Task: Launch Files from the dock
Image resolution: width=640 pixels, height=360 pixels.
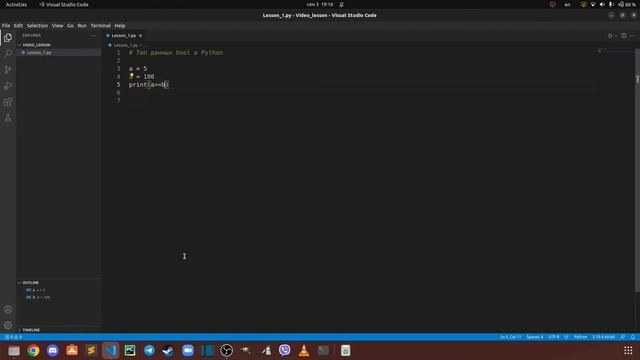Action: point(14,351)
